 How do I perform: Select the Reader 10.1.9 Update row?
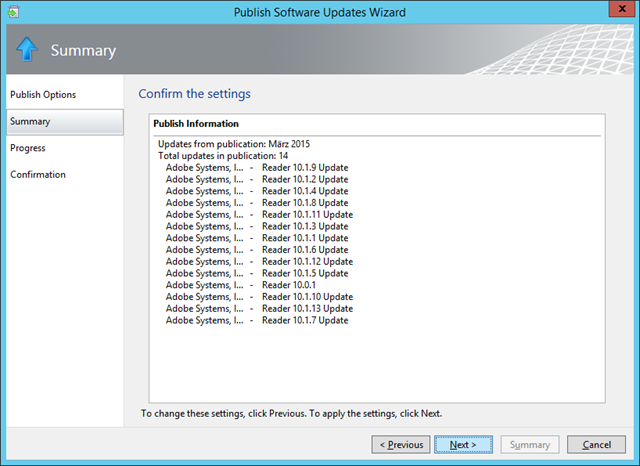tap(257, 168)
